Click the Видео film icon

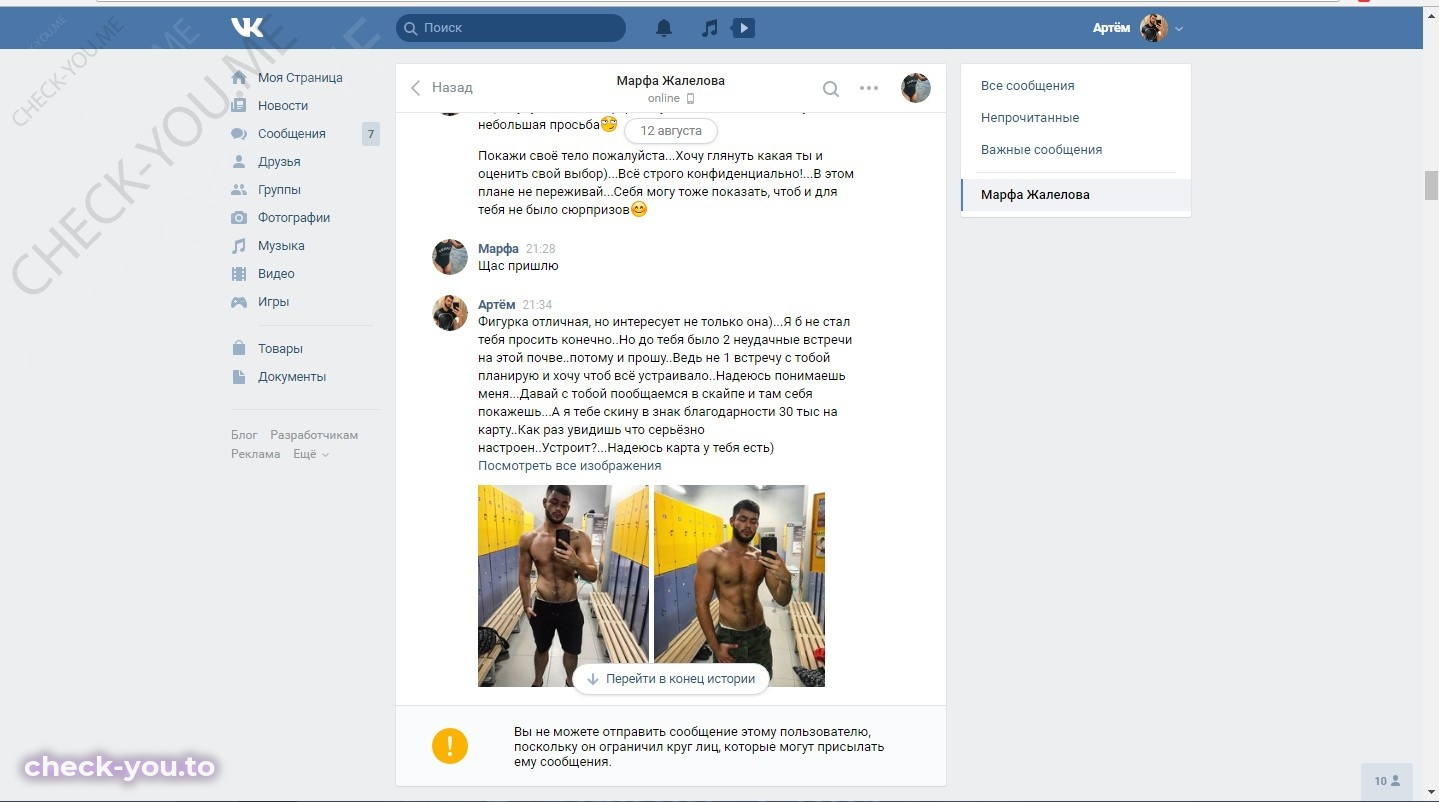(x=239, y=274)
